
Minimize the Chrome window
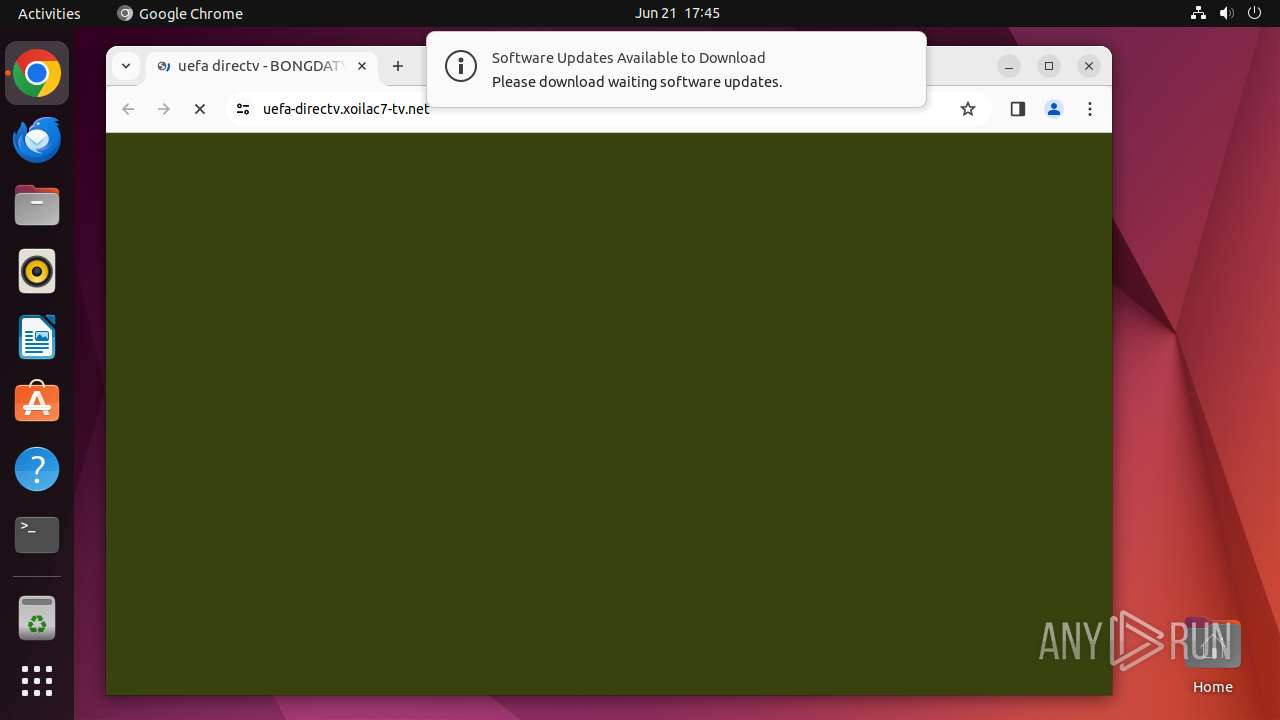(x=1009, y=66)
